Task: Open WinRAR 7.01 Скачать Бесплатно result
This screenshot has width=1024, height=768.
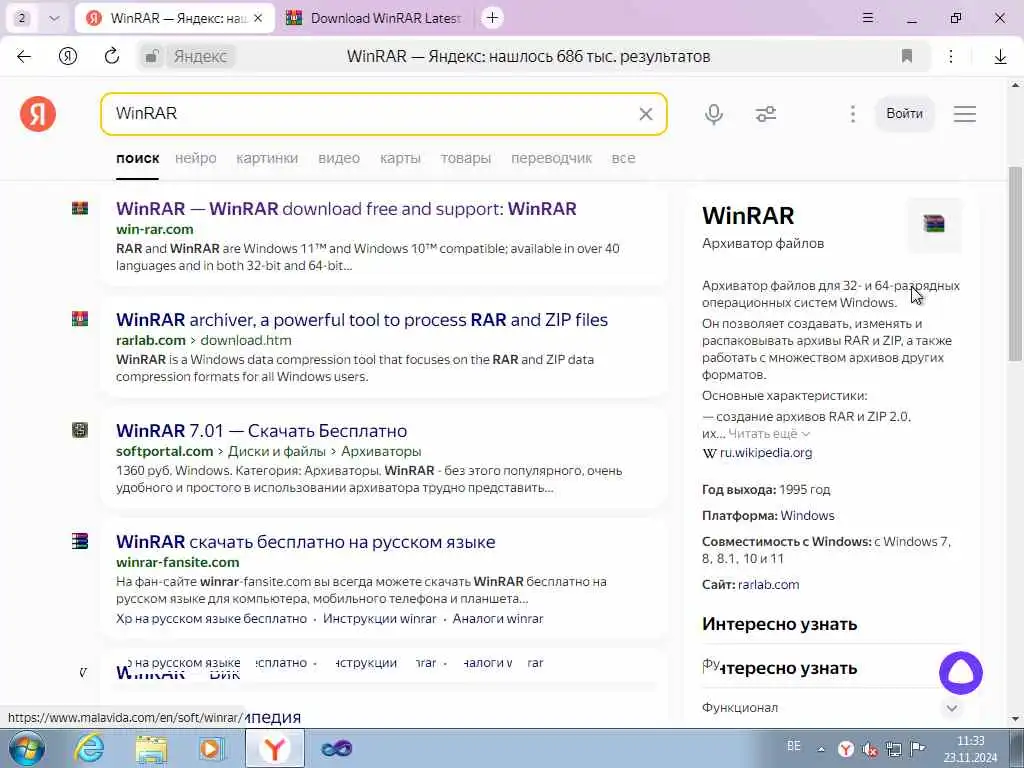Action: pyautogui.click(x=261, y=430)
